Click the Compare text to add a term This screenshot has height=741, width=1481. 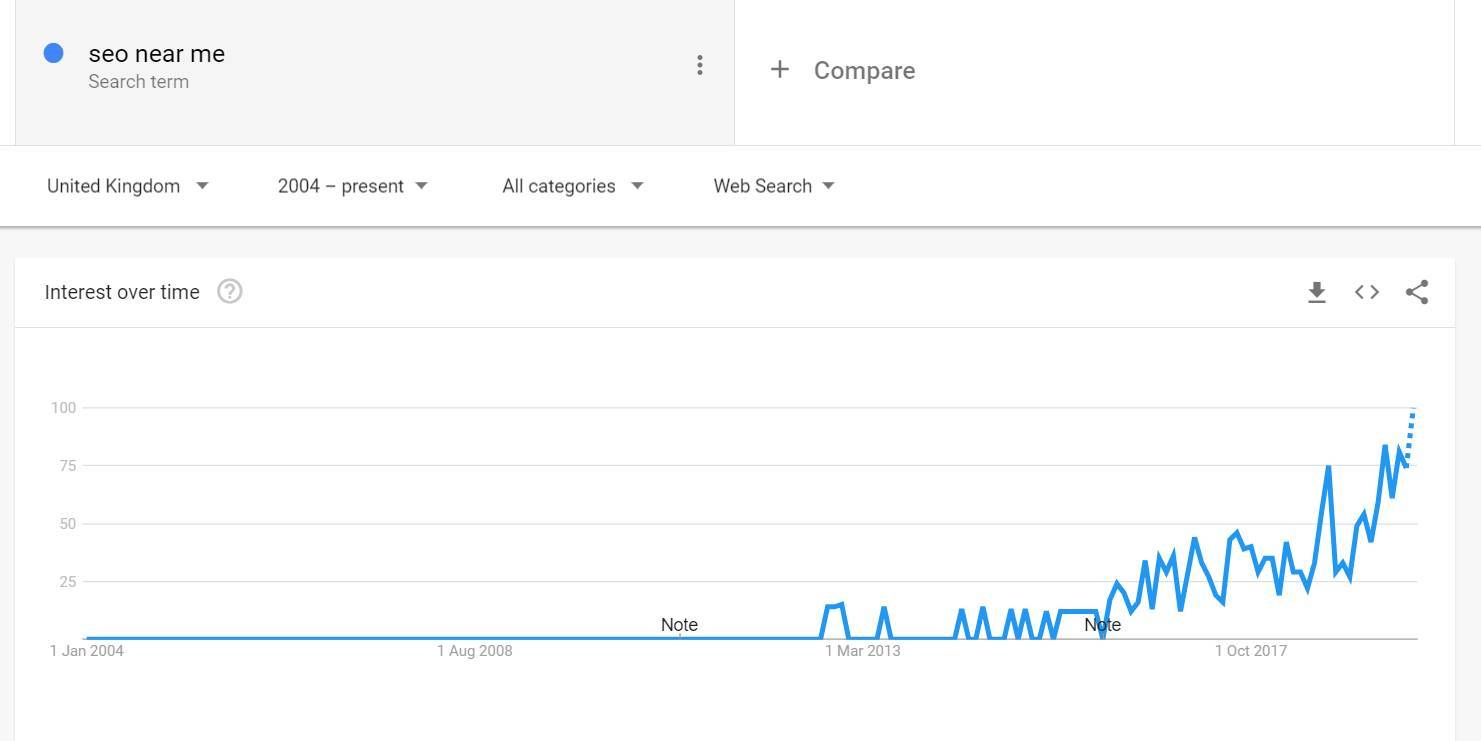pos(865,71)
